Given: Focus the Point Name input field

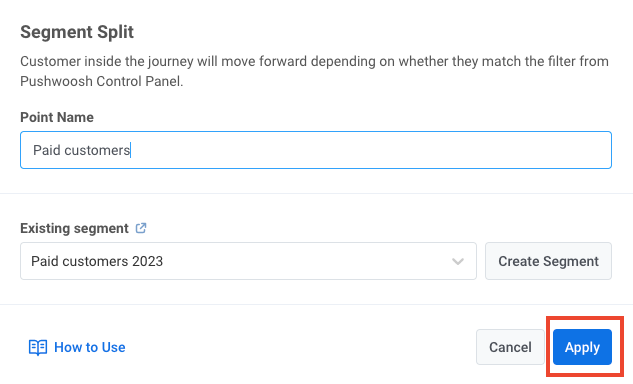Looking at the screenshot, I should tap(316, 150).
